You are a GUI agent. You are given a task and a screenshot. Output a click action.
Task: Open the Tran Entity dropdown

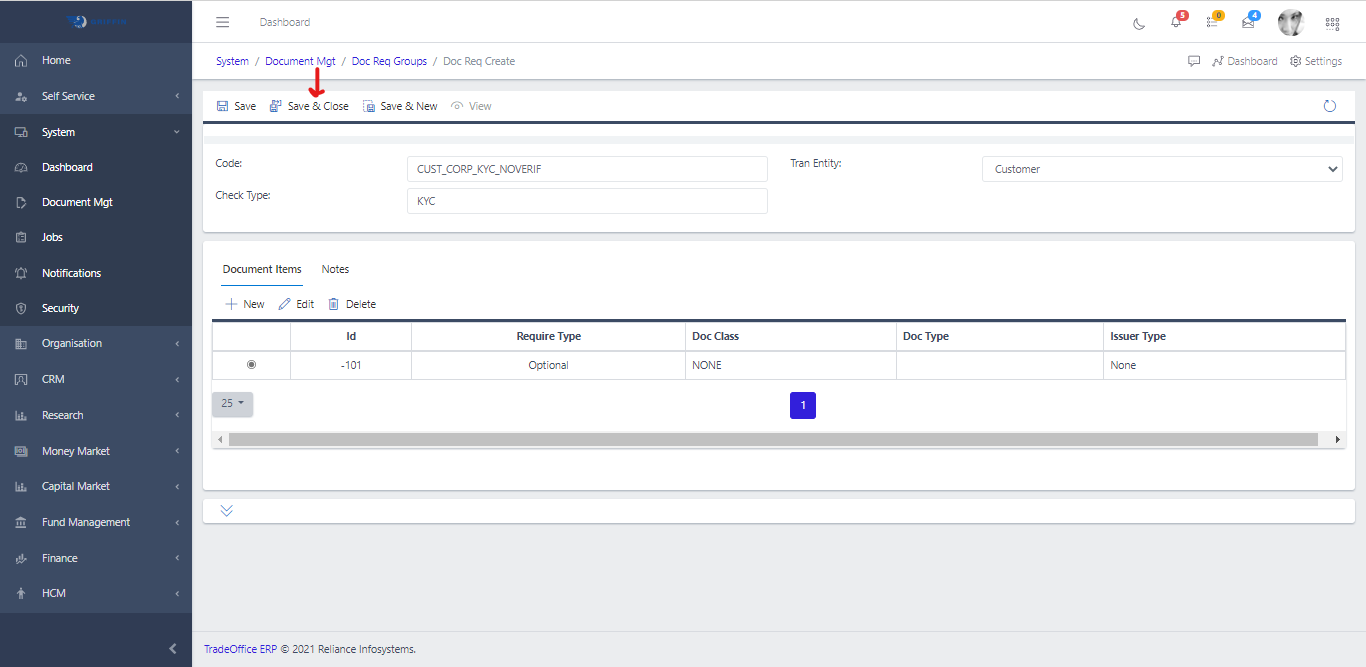click(1162, 169)
